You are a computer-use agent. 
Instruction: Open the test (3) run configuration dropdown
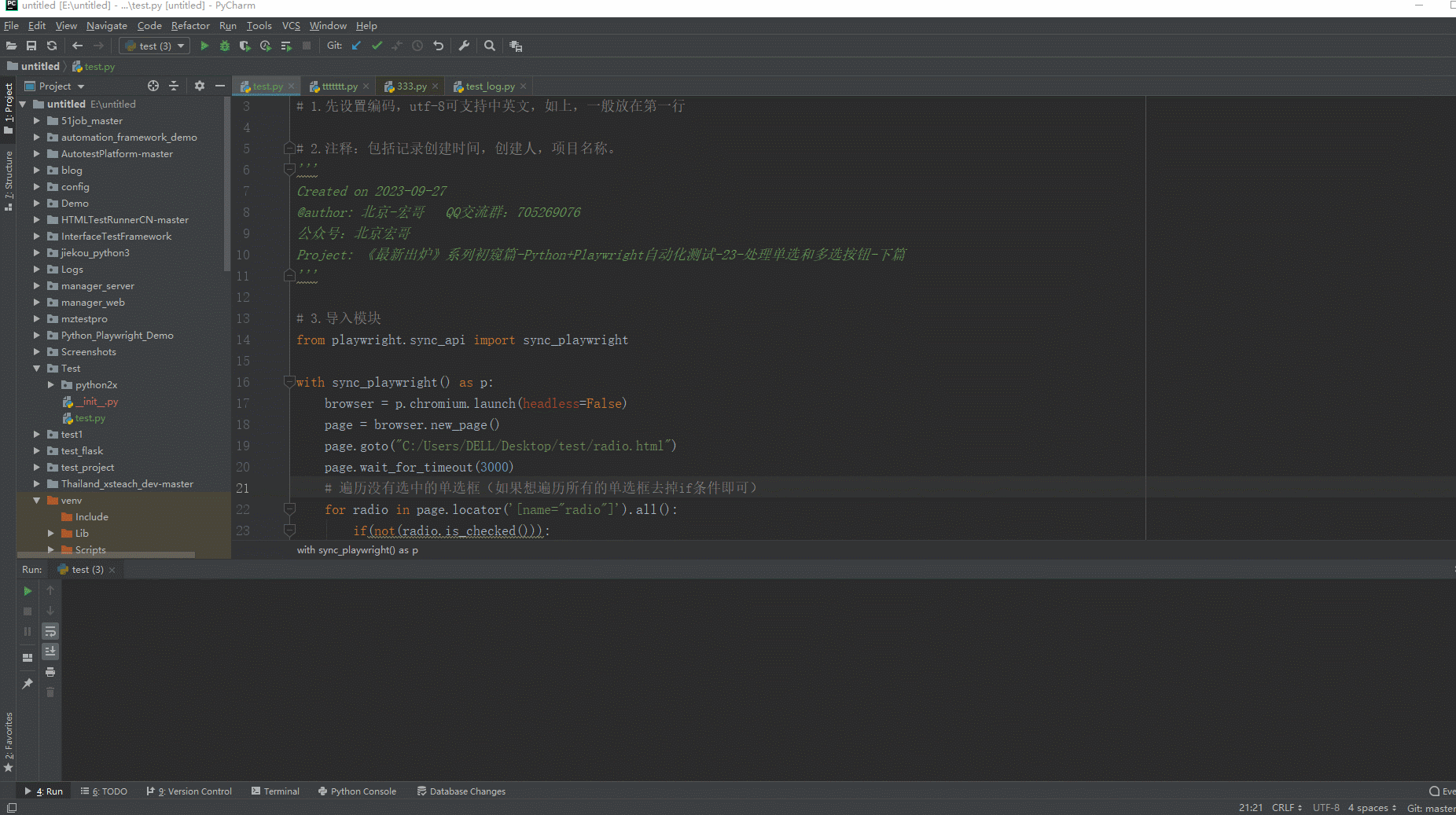pos(156,46)
